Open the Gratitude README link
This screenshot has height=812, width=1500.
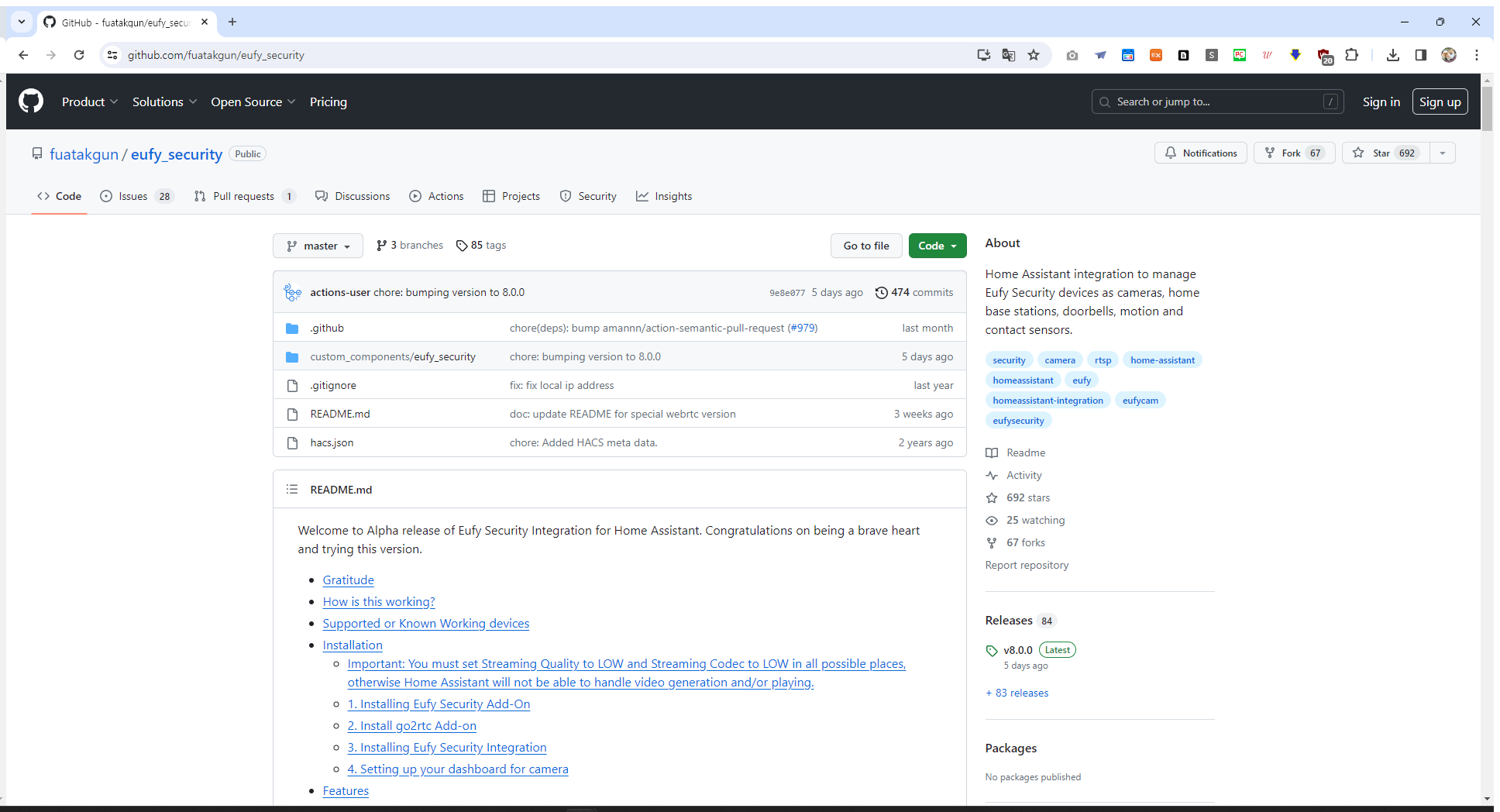click(348, 580)
